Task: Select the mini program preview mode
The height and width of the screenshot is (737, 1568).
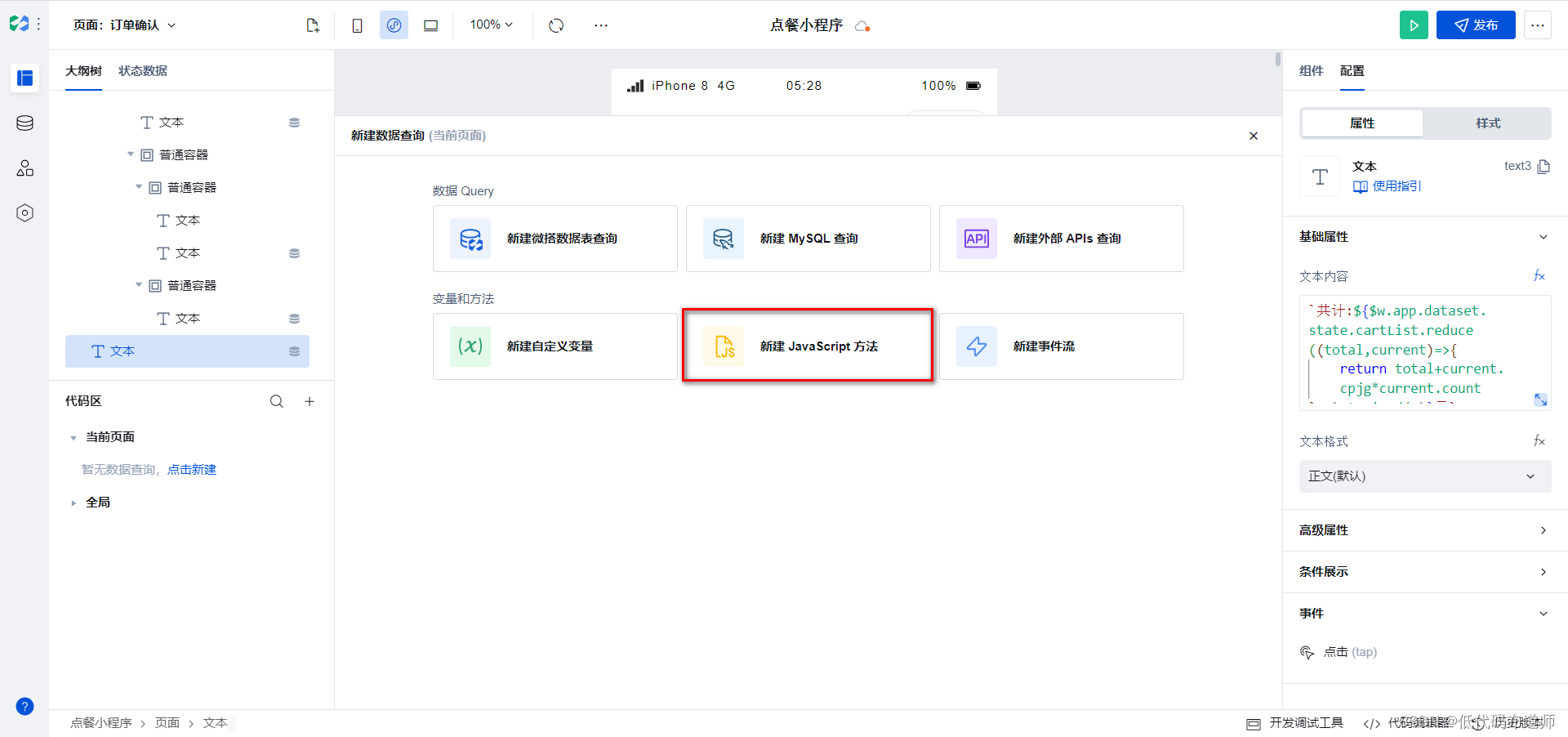Action: click(394, 25)
